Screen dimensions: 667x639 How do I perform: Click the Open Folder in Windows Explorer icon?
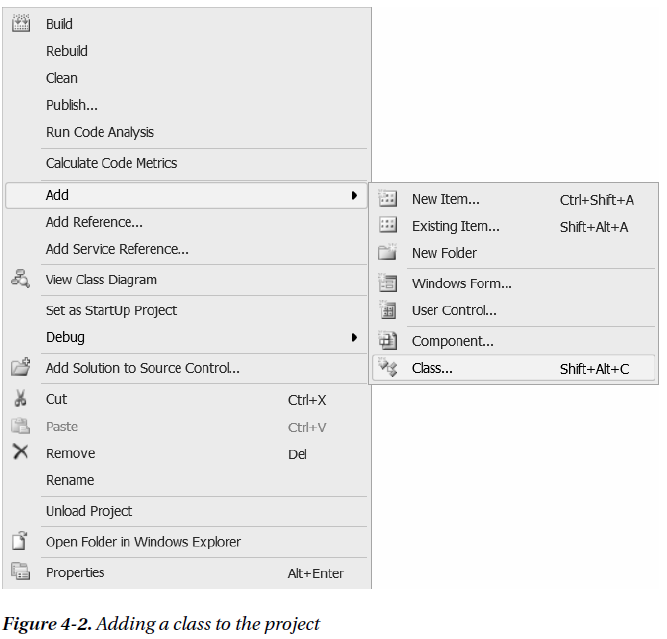click(x=21, y=542)
